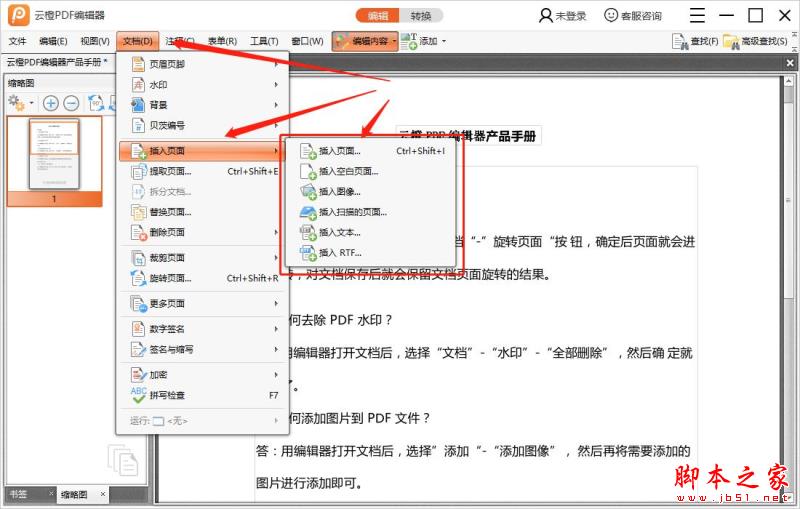The image size is (800, 509).
Task: Click the orange P application logo
Action: pos(19,14)
